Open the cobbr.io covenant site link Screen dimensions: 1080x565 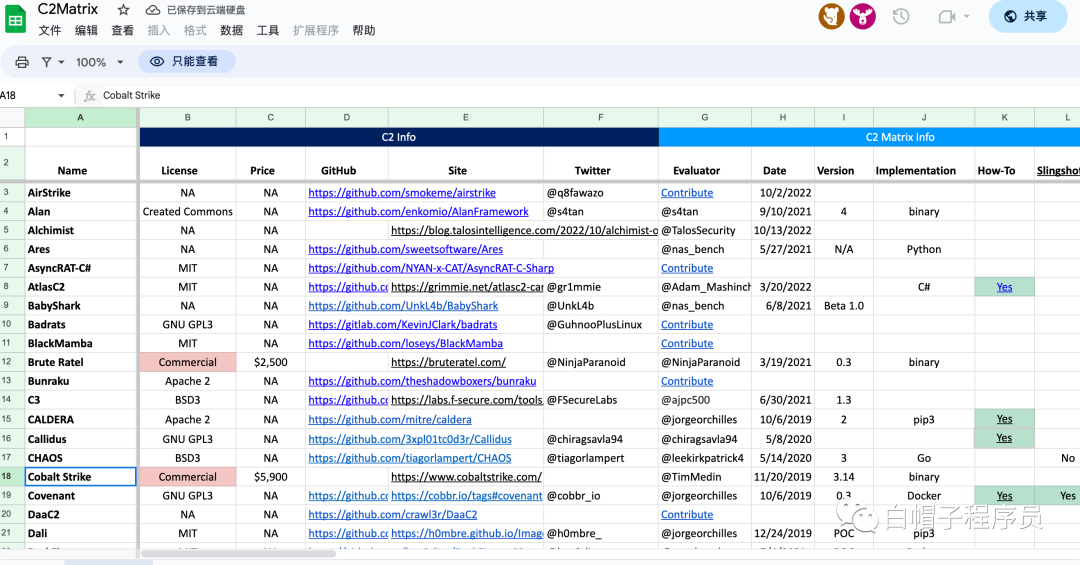pos(466,496)
